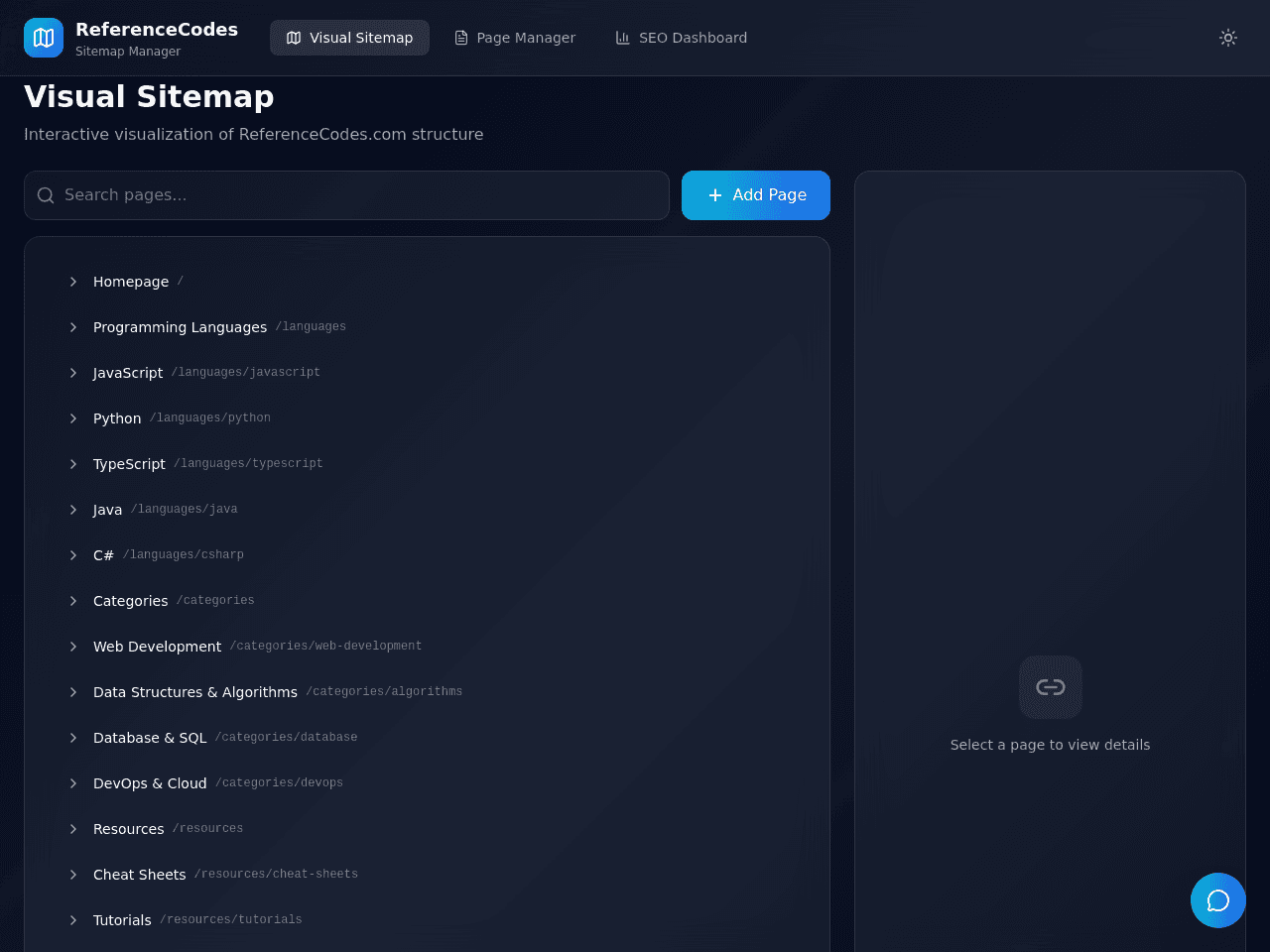The height and width of the screenshot is (952, 1270).
Task: Expand the JavaScript row chevron
Action: tap(73, 373)
